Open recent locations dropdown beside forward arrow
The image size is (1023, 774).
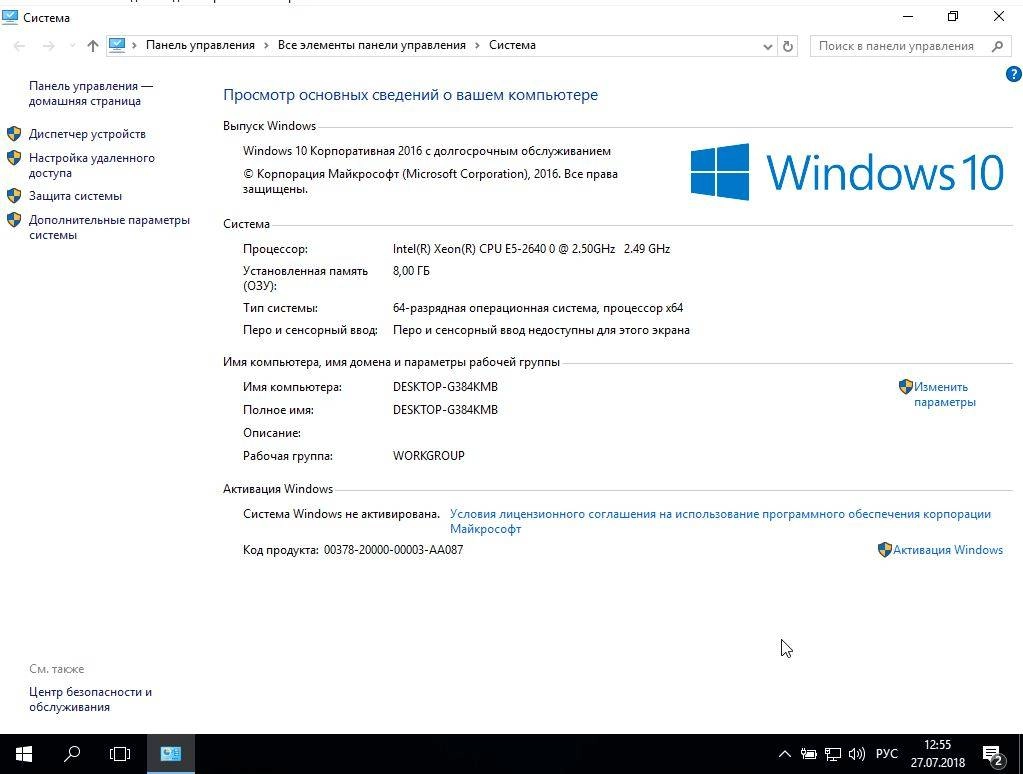click(x=72, y=46)
